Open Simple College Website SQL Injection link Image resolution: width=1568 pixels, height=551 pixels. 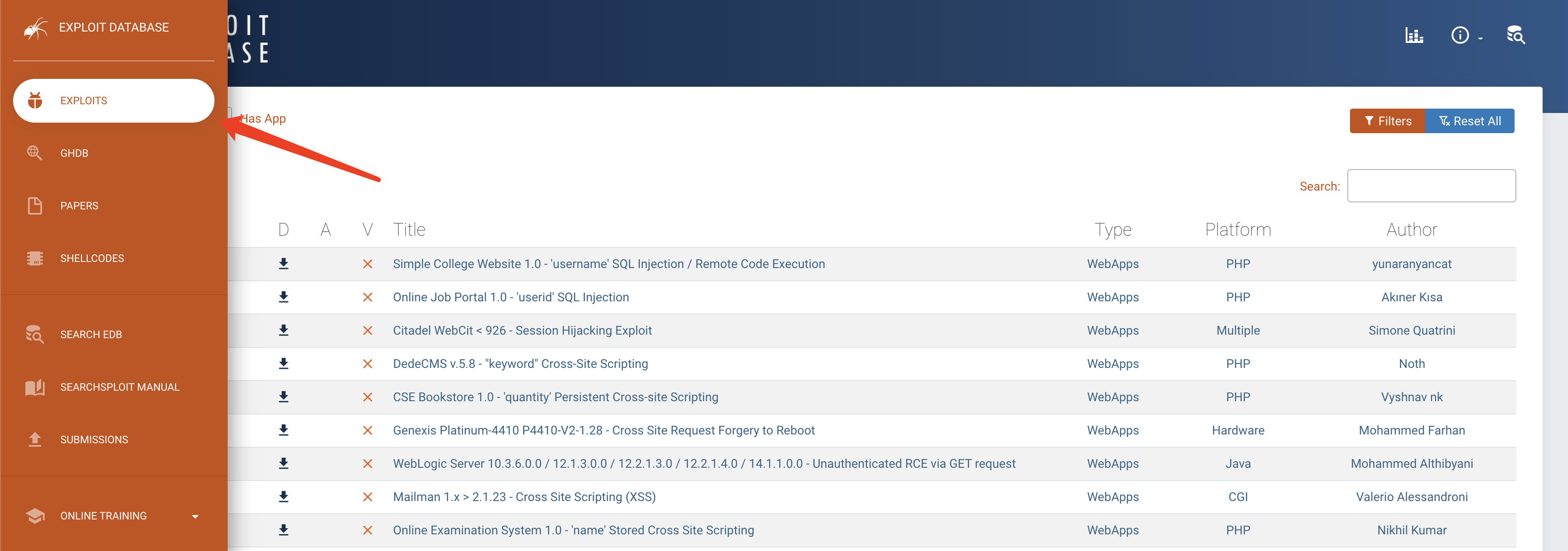(609, 264)
